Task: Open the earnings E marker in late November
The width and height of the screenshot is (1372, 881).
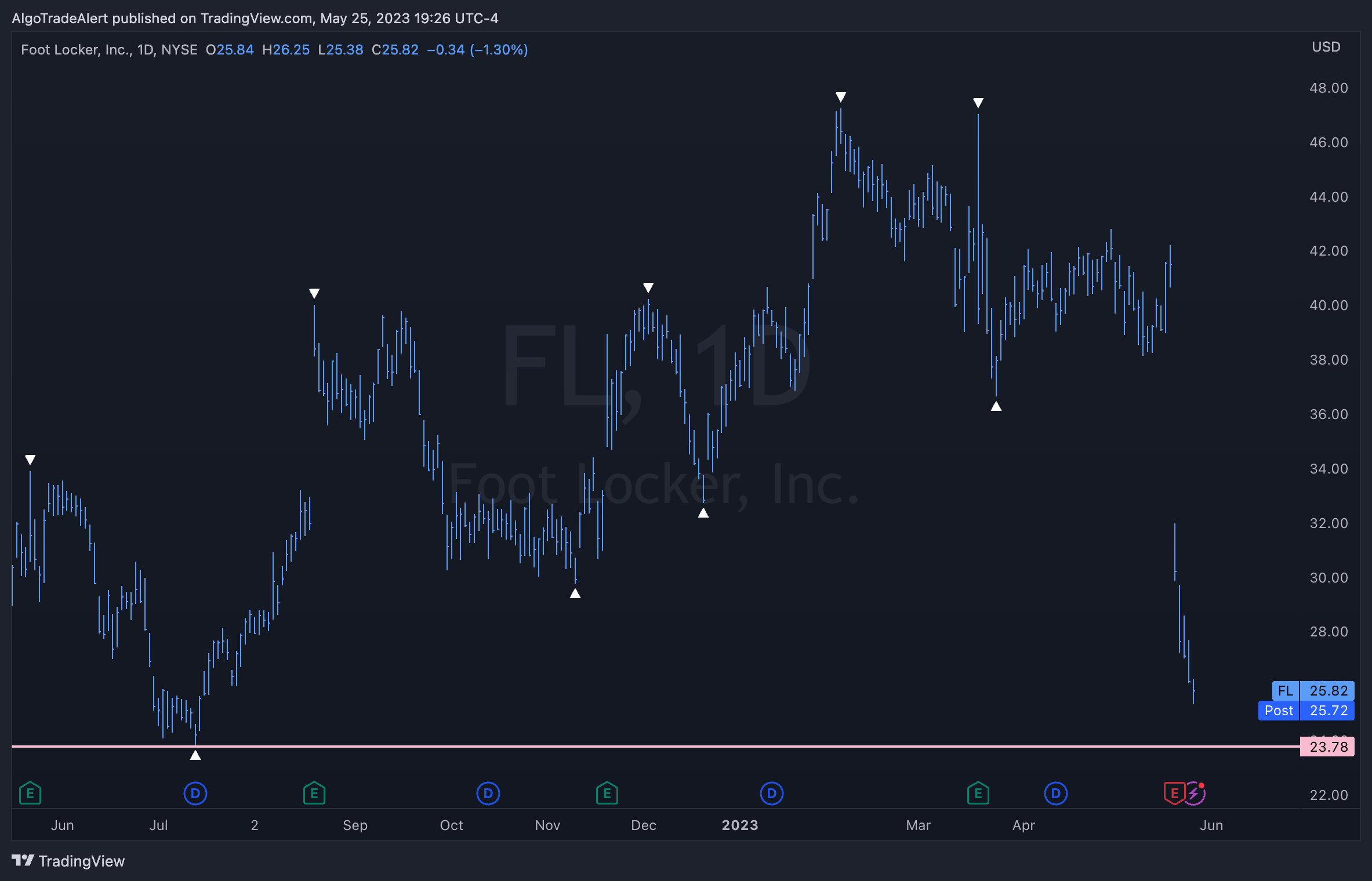Action: click(607, 793)
